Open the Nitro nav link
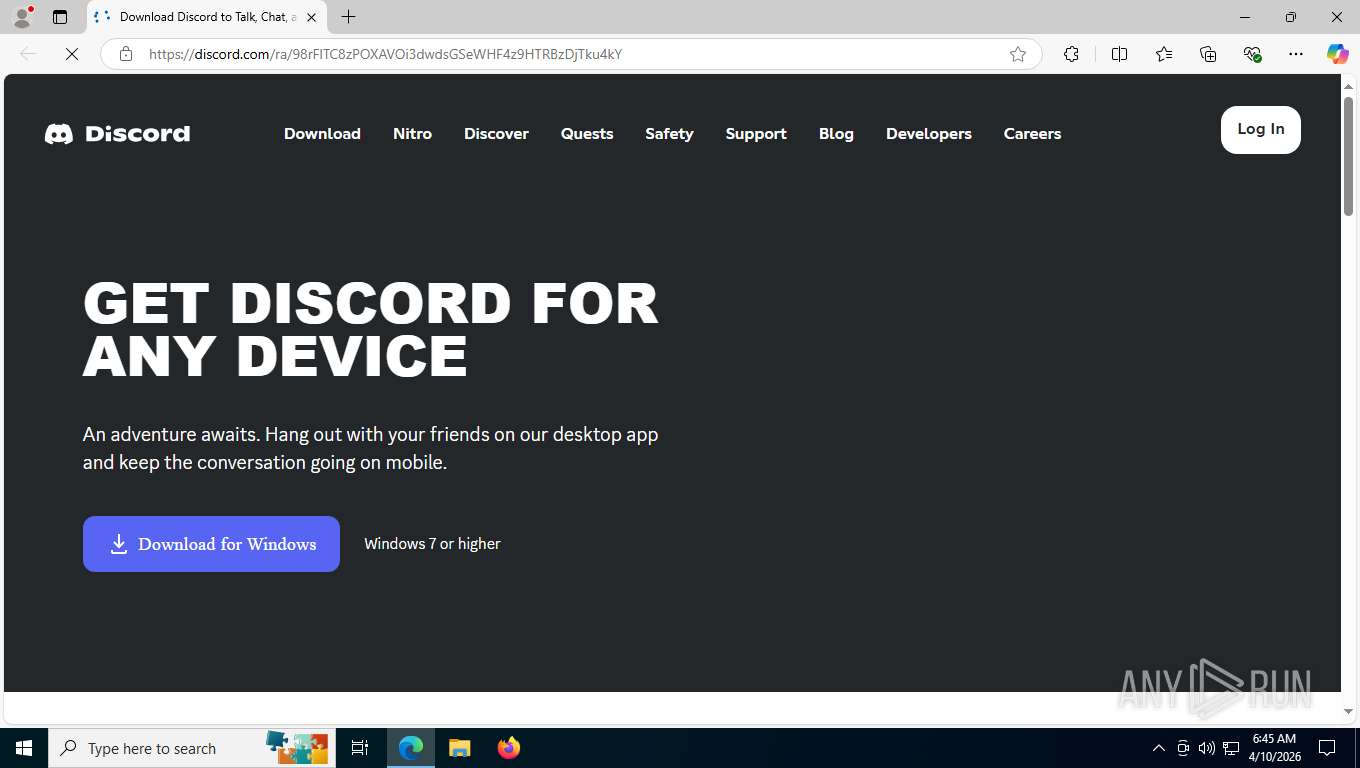Screen dimensions: 1360x768 [x=412, y=133]
